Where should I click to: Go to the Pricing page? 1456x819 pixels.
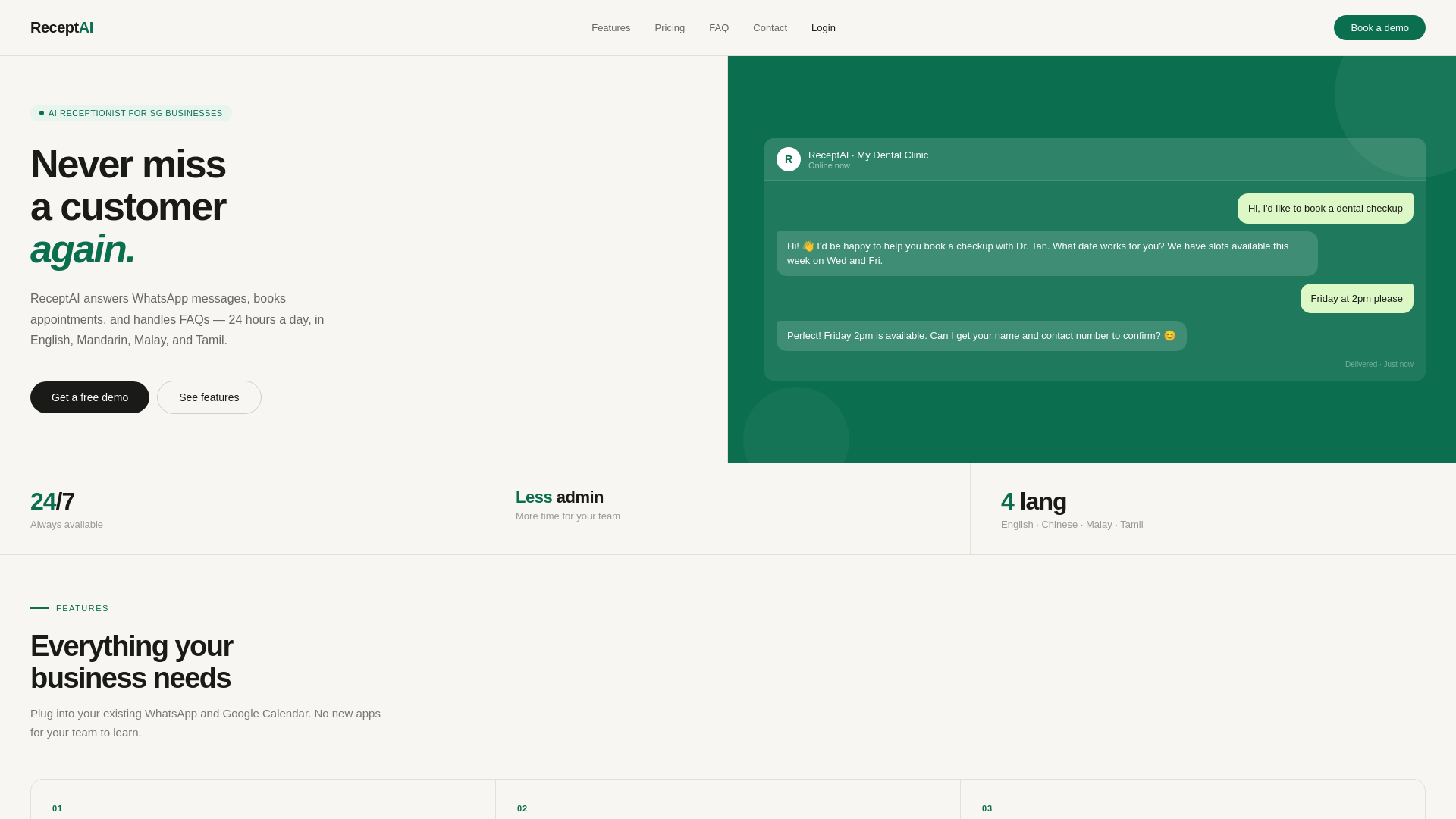[x=670, y=28]
